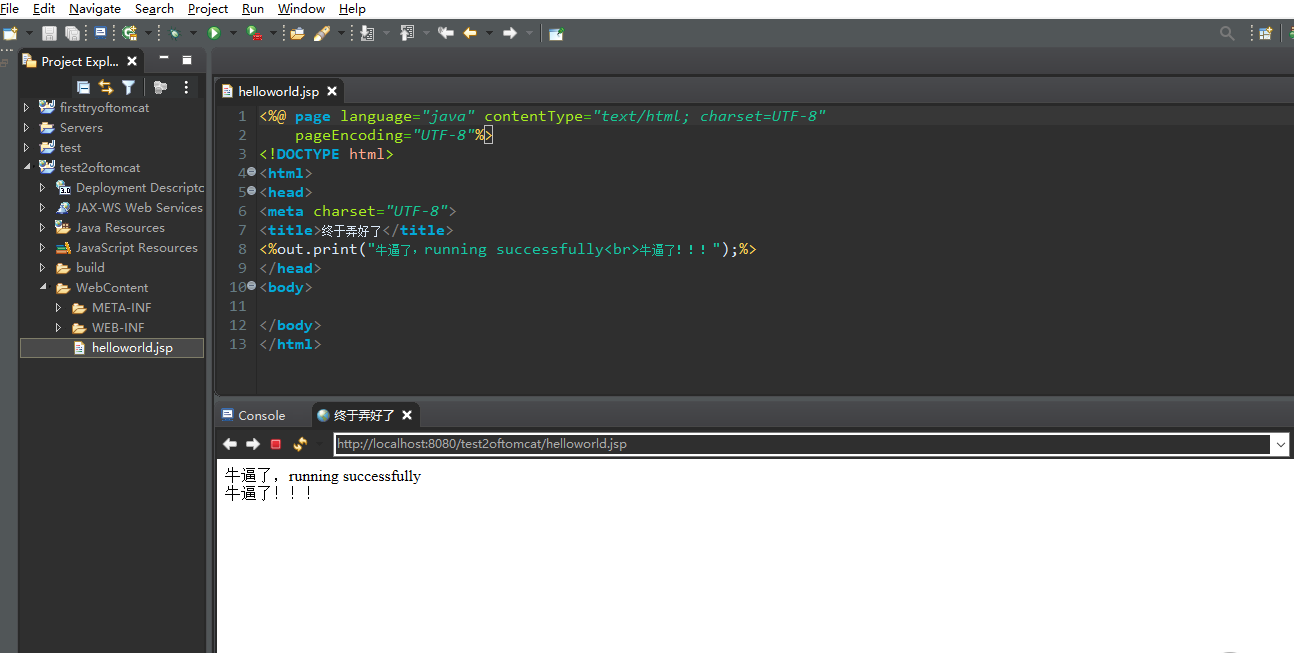The image size is (1294, 653).
Task: Click the Save All toolbar icon
Action: click(71, 32)
